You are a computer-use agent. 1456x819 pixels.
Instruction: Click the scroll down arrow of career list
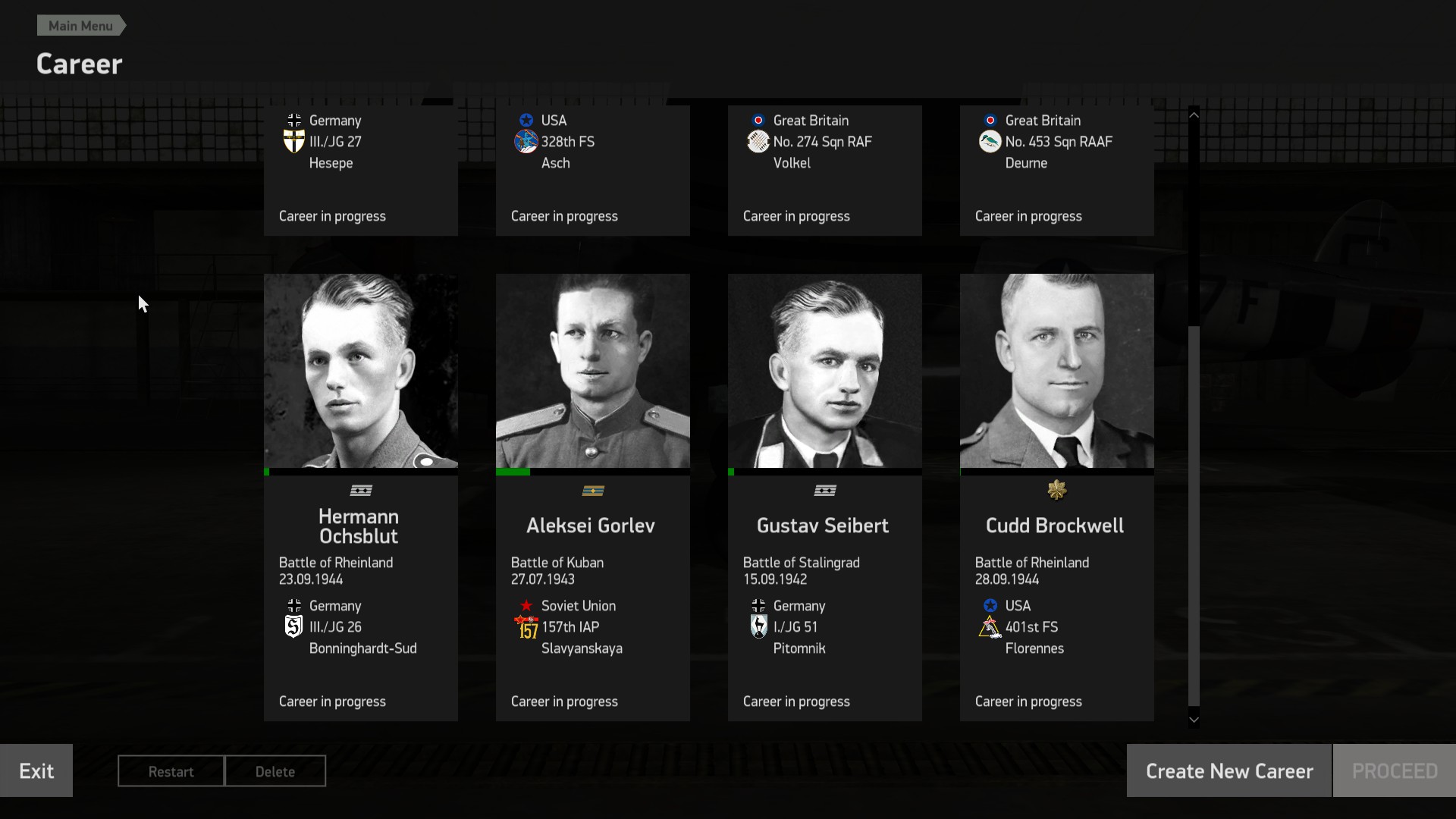click(x=1194, y=720)
